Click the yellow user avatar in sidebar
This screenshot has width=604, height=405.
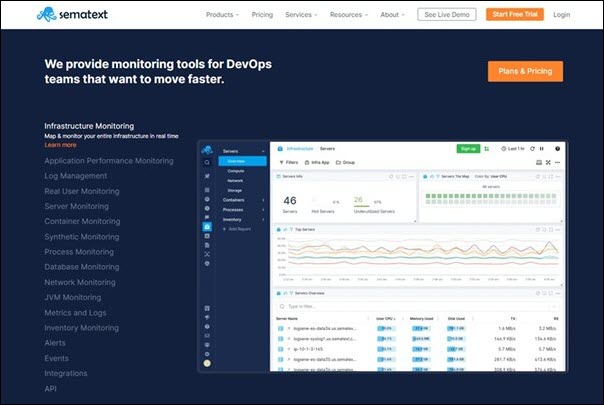[x=207, y=363]
